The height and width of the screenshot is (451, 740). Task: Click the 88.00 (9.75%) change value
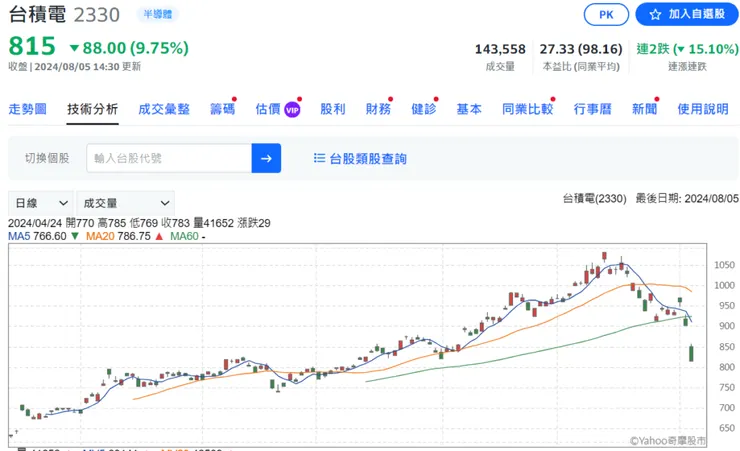(x=135, y=48)
